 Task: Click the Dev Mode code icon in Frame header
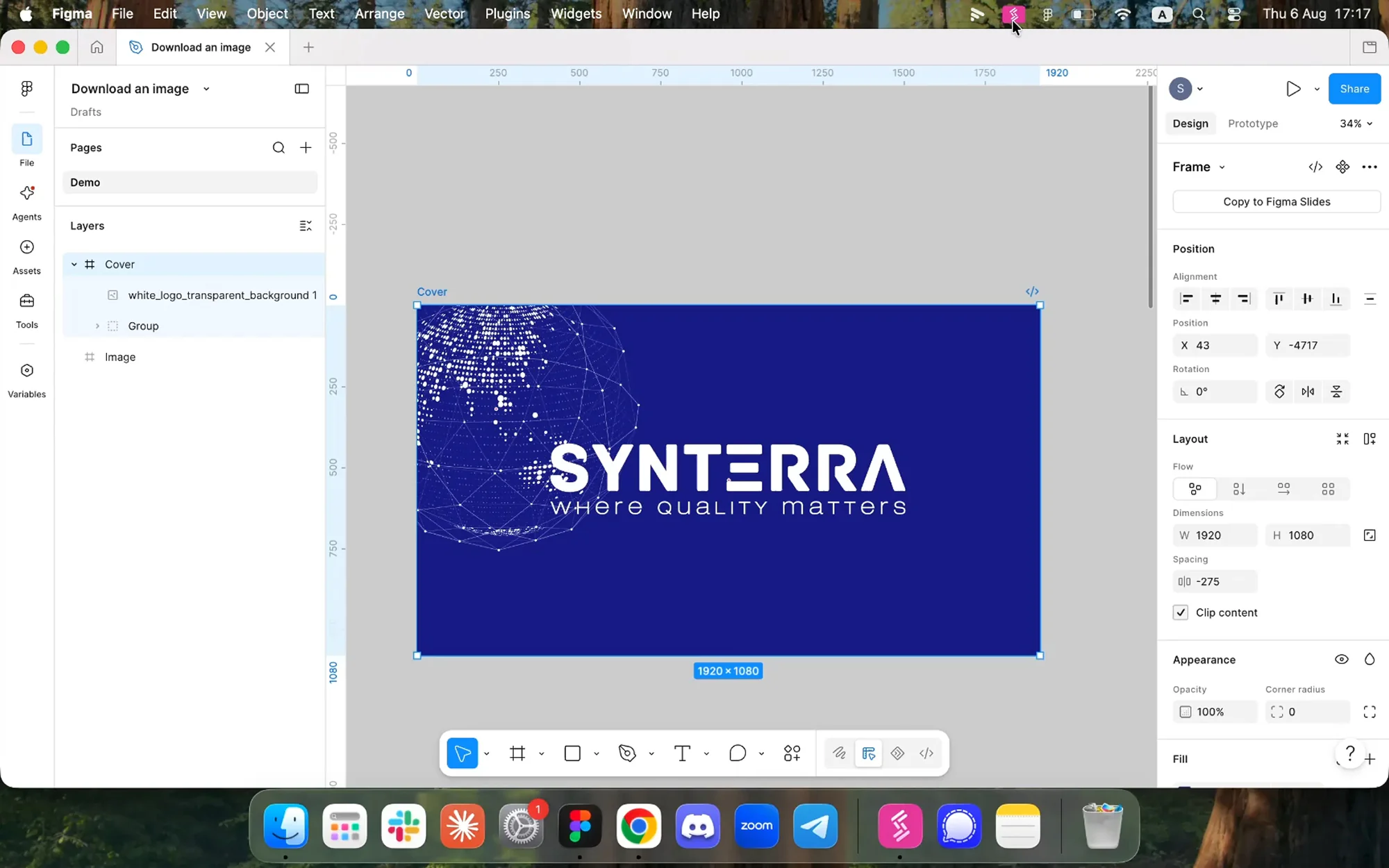pyautogui.click(x=1315, y=167)
